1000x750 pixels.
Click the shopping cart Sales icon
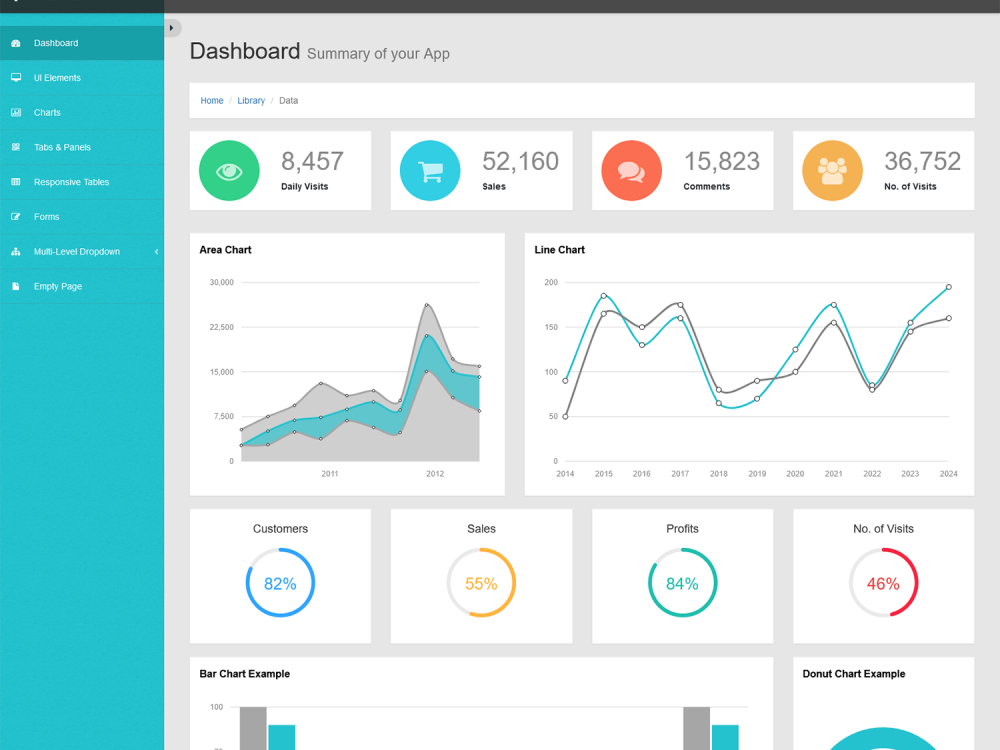click(430, 170)
